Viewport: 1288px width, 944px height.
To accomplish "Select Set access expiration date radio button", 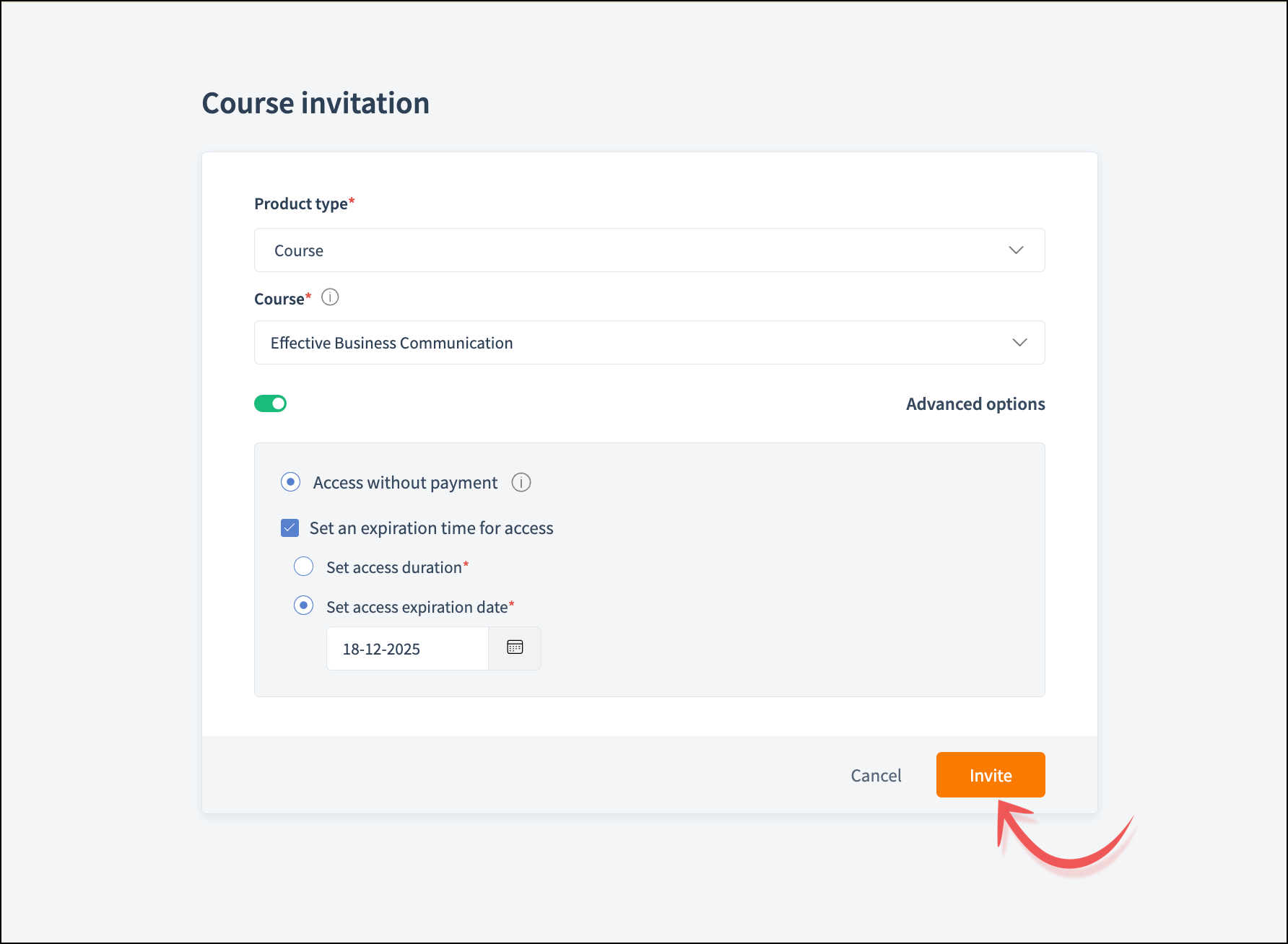I will coord(304,606).
